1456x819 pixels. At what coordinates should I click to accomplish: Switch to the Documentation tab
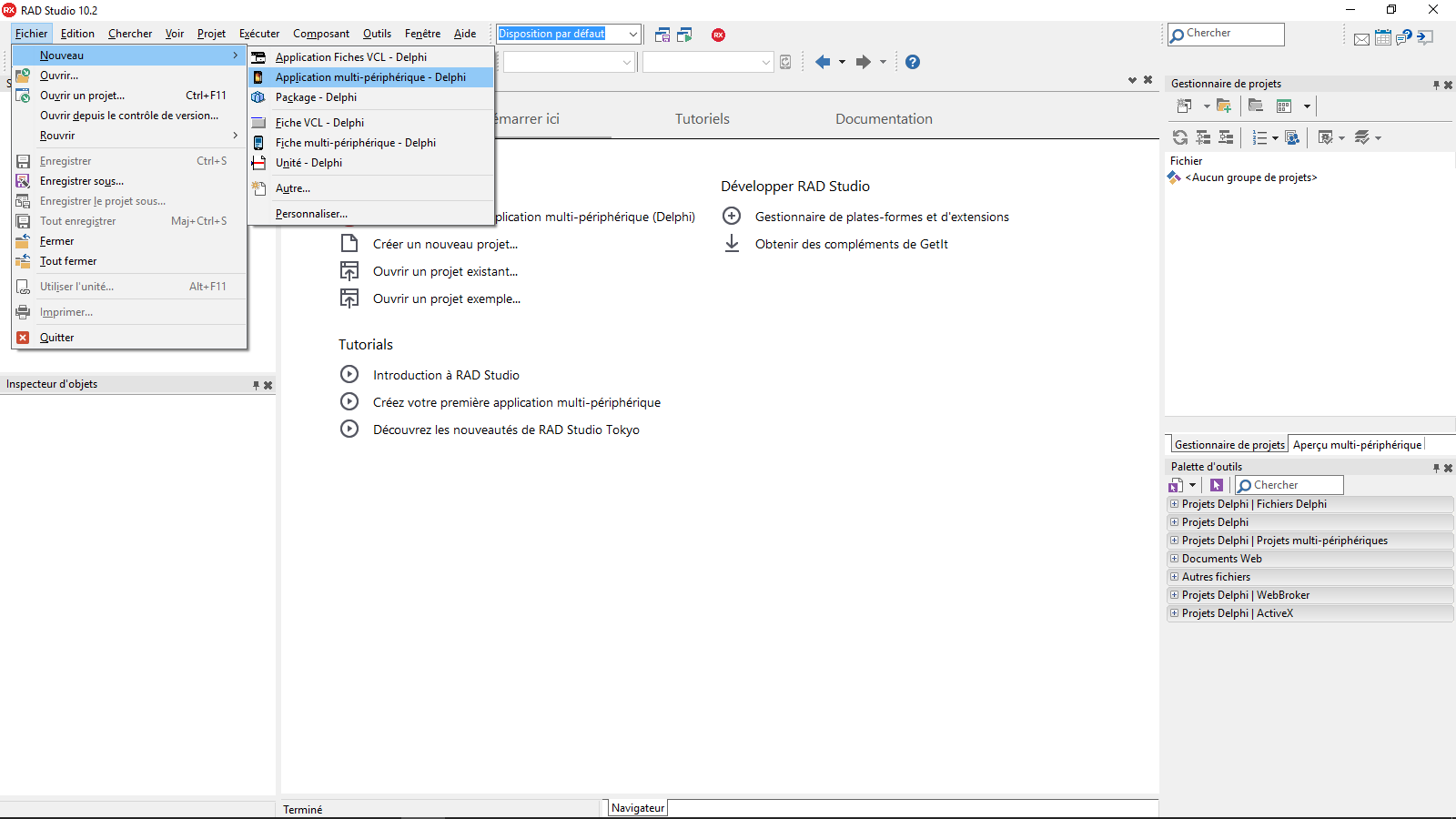coord(884,119)
